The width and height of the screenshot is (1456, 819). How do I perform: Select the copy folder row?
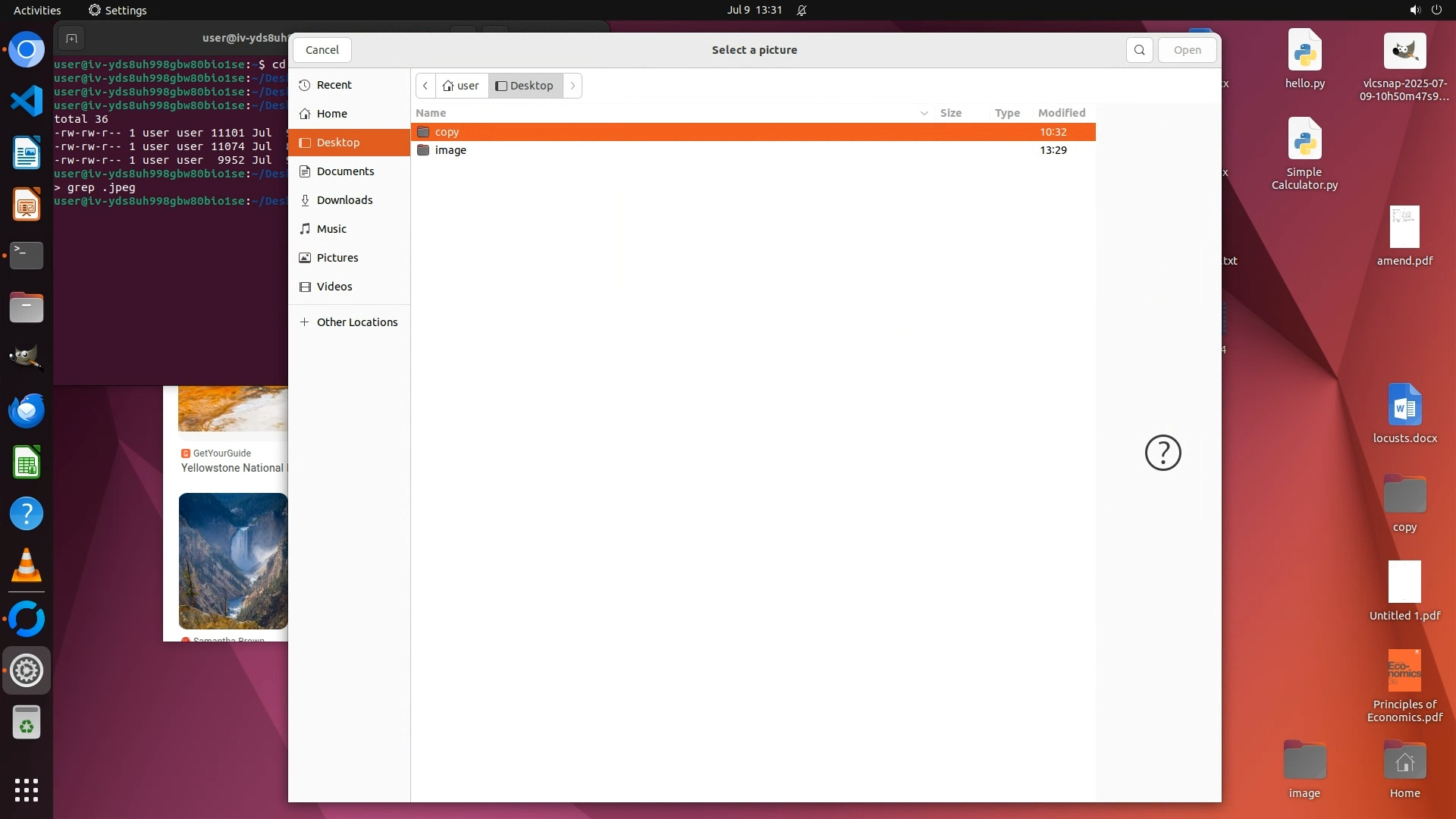click(447, 132)
